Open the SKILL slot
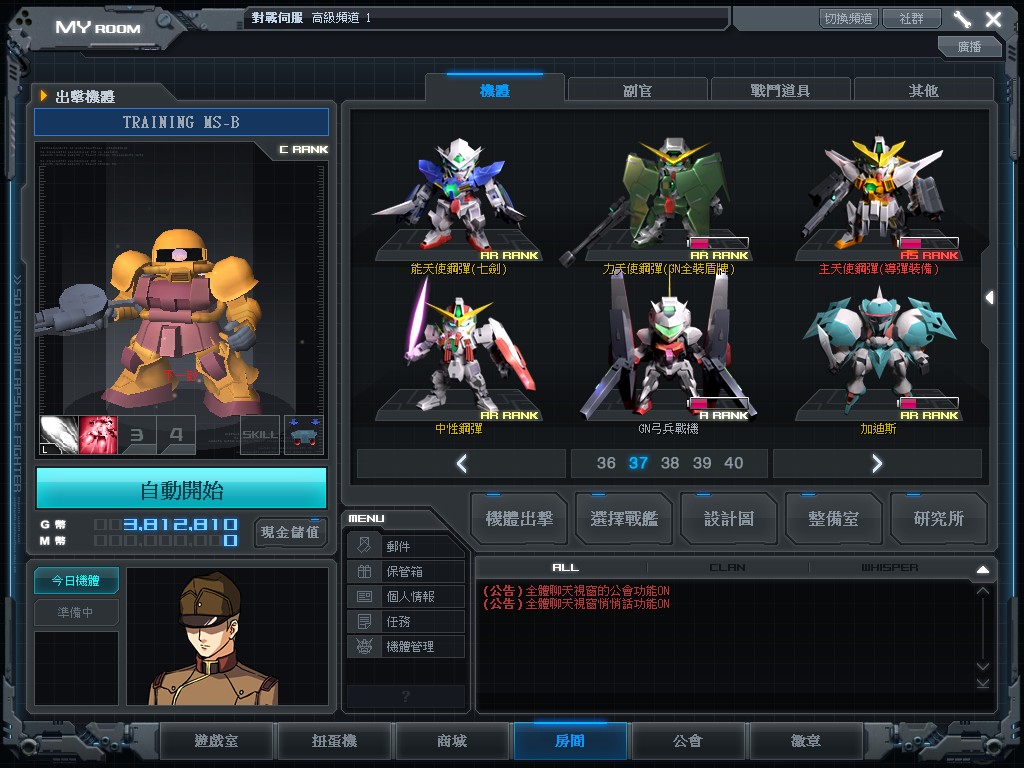Viewport: 1024px width, 768px height. pos(260,435)
